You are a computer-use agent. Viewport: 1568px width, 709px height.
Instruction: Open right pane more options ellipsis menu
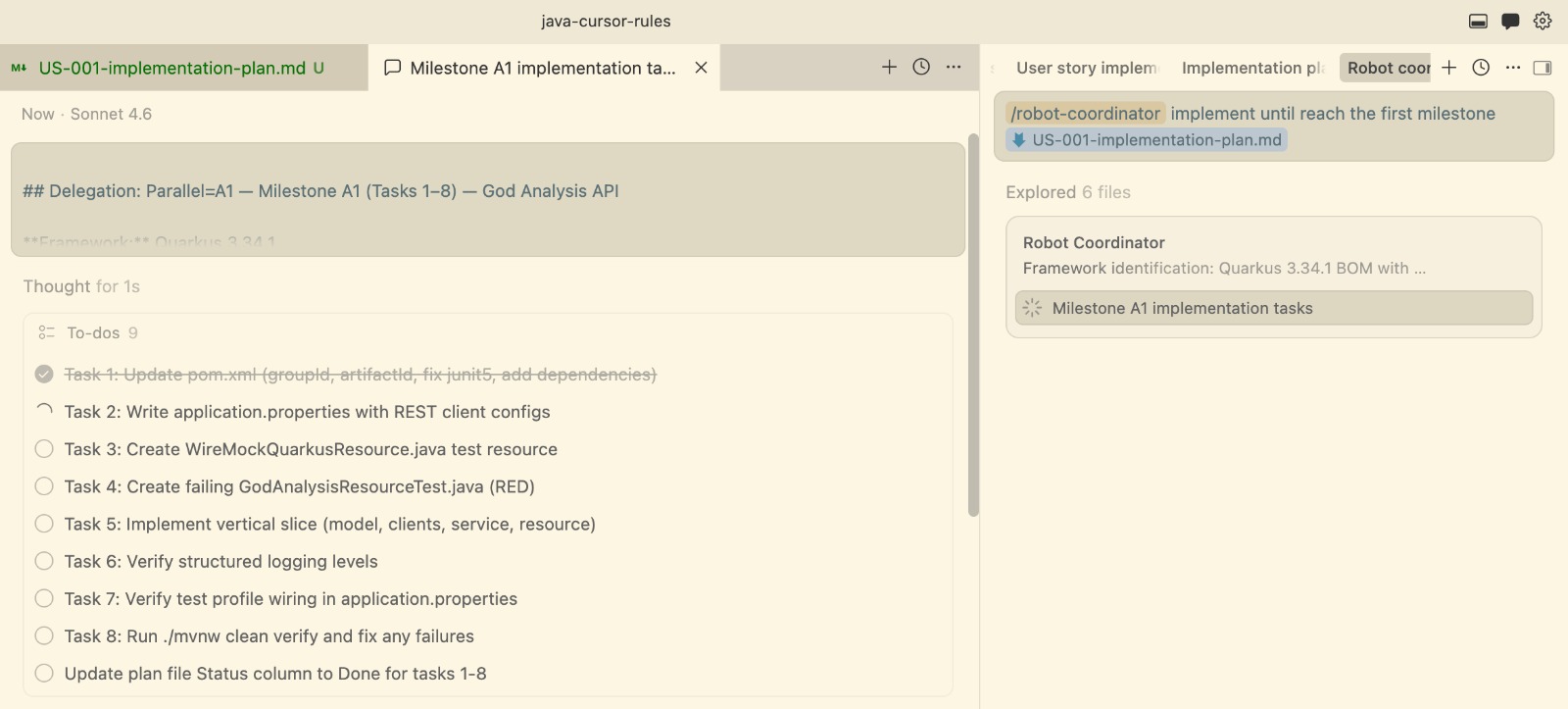click(x=1513, y=67)
